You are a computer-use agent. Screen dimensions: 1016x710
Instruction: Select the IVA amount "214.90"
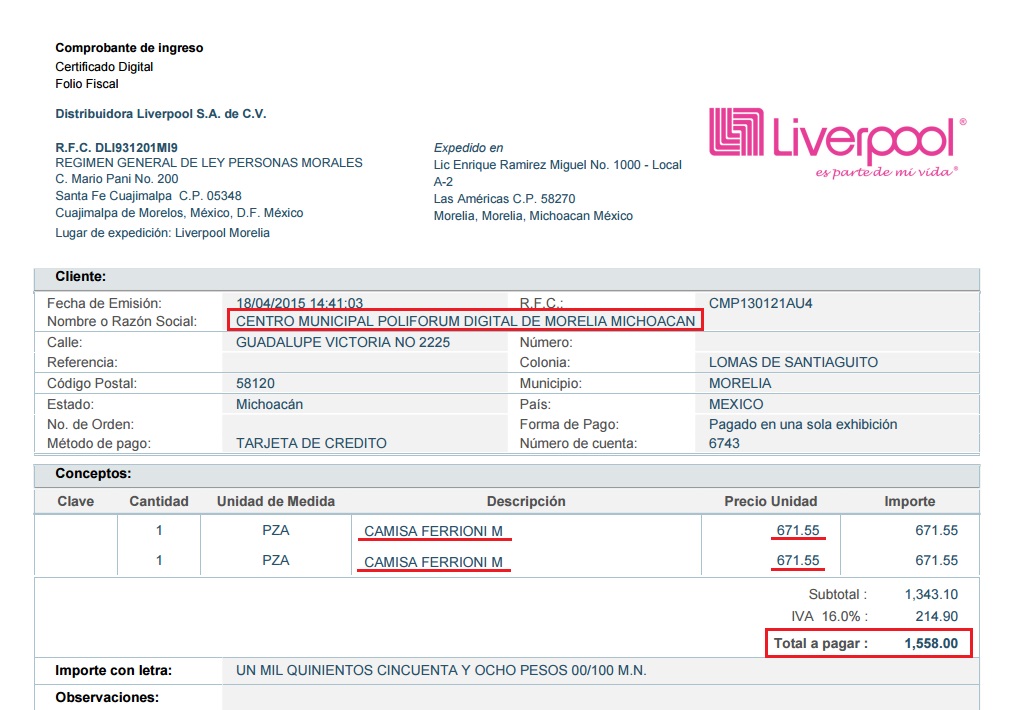point(936,617)
